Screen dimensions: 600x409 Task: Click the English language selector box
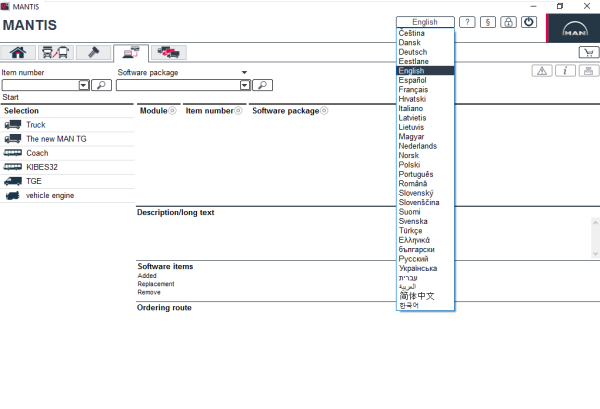click(425, 22)
